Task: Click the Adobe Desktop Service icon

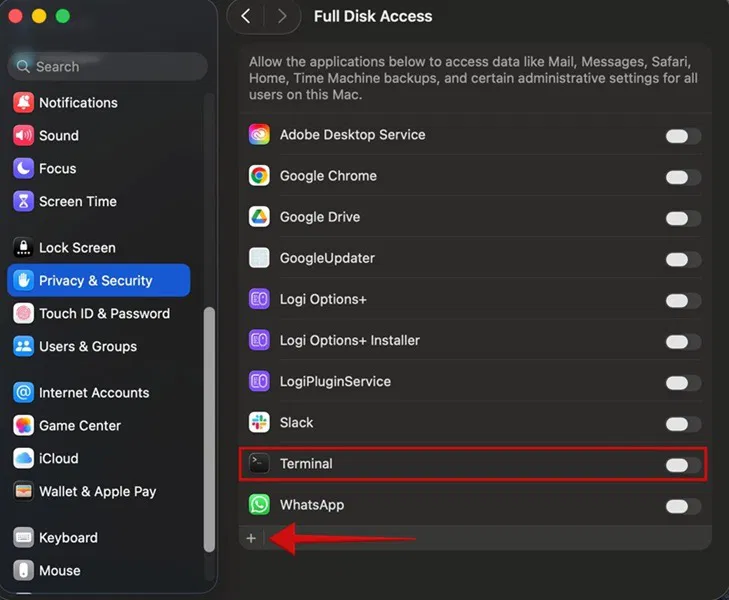Action: (259, 135)
